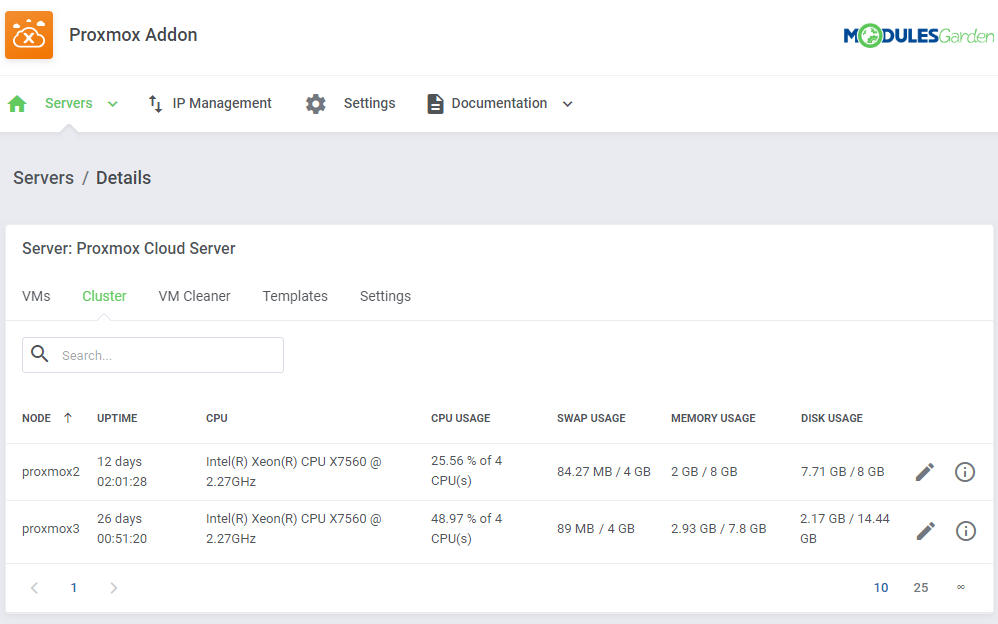Click the UPTIME column header

[x=117, y=418]
